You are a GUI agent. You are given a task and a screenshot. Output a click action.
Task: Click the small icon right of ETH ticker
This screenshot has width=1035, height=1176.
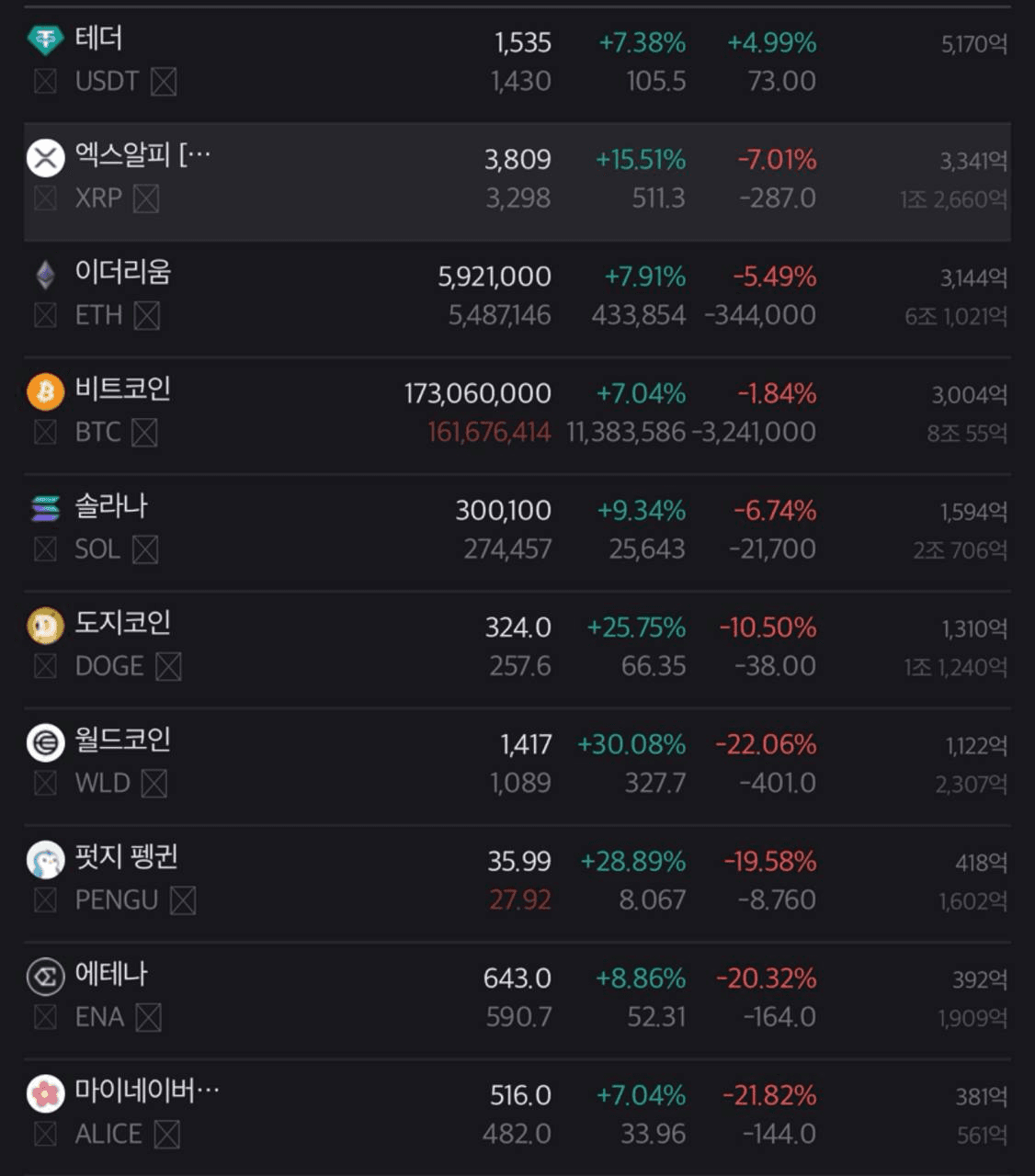[x=147, y=316]
